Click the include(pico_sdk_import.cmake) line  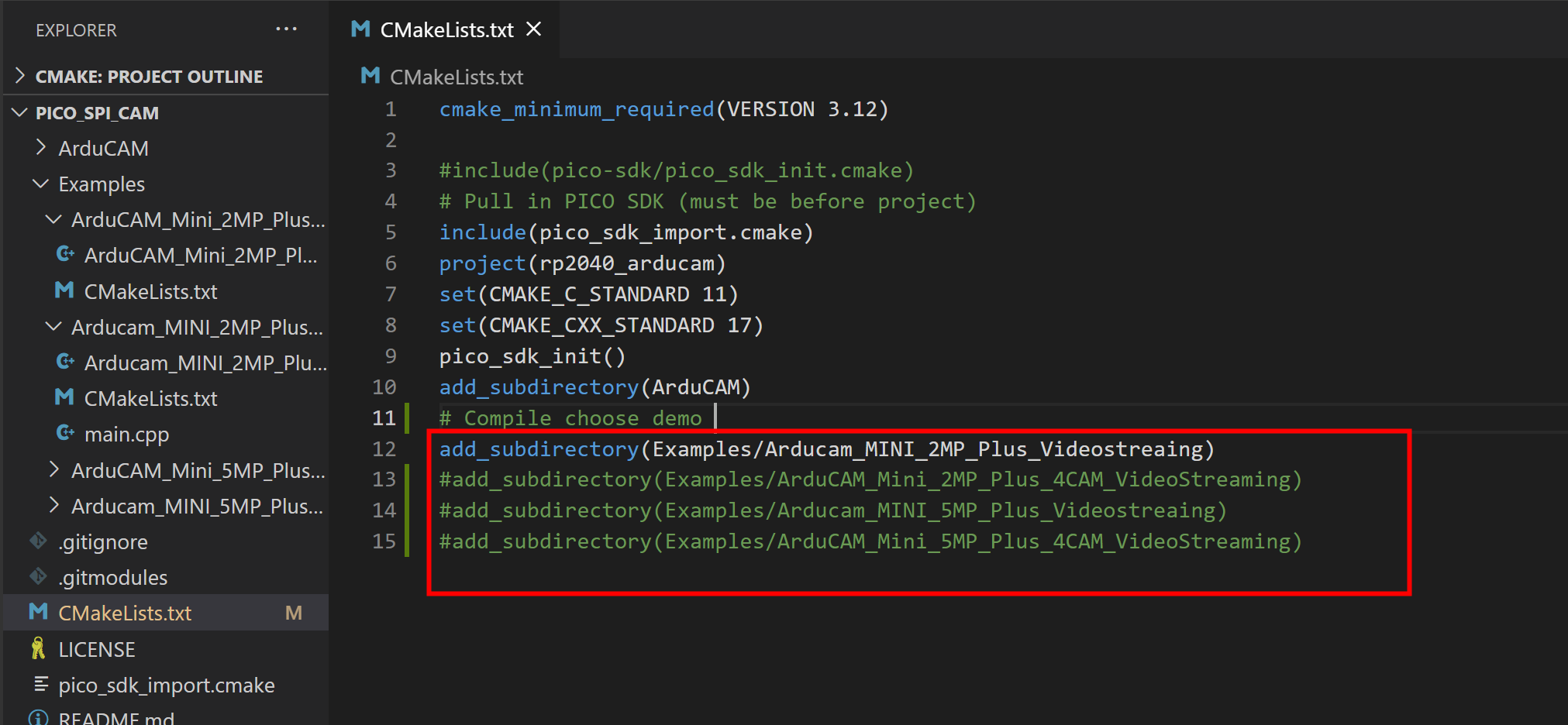[626, 232]
